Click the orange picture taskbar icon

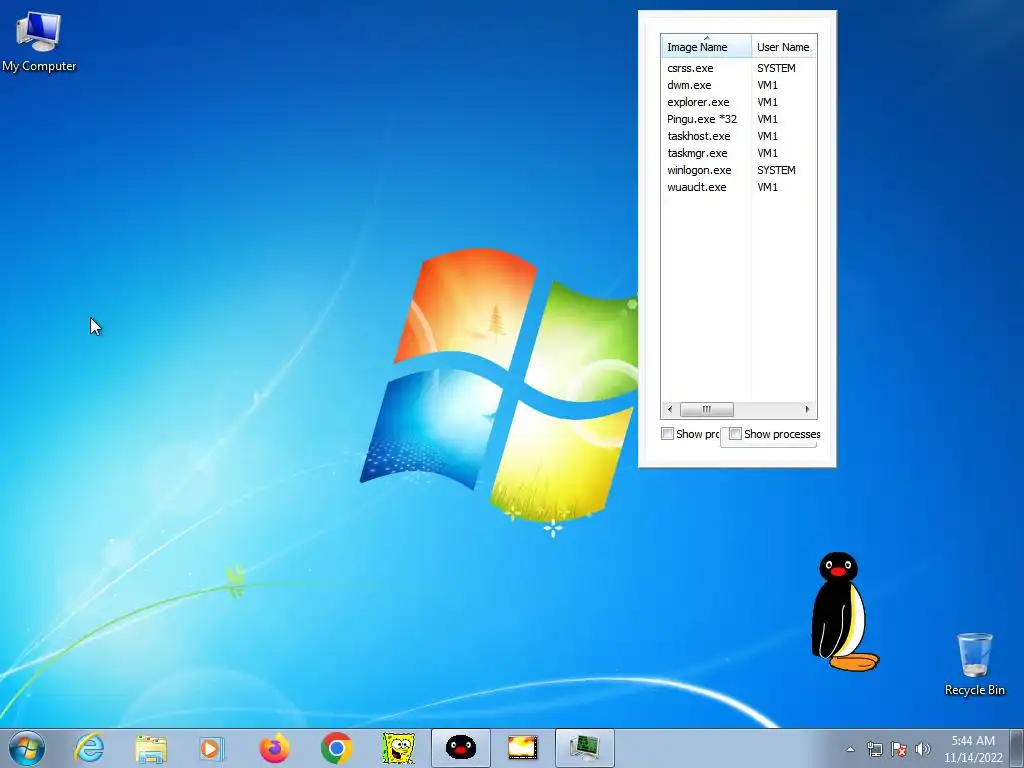[522, 748]
